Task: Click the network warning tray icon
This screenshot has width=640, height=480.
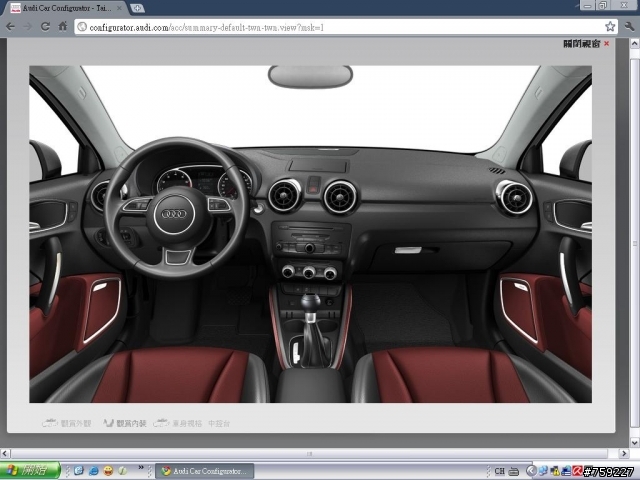Action: (554, 471)
